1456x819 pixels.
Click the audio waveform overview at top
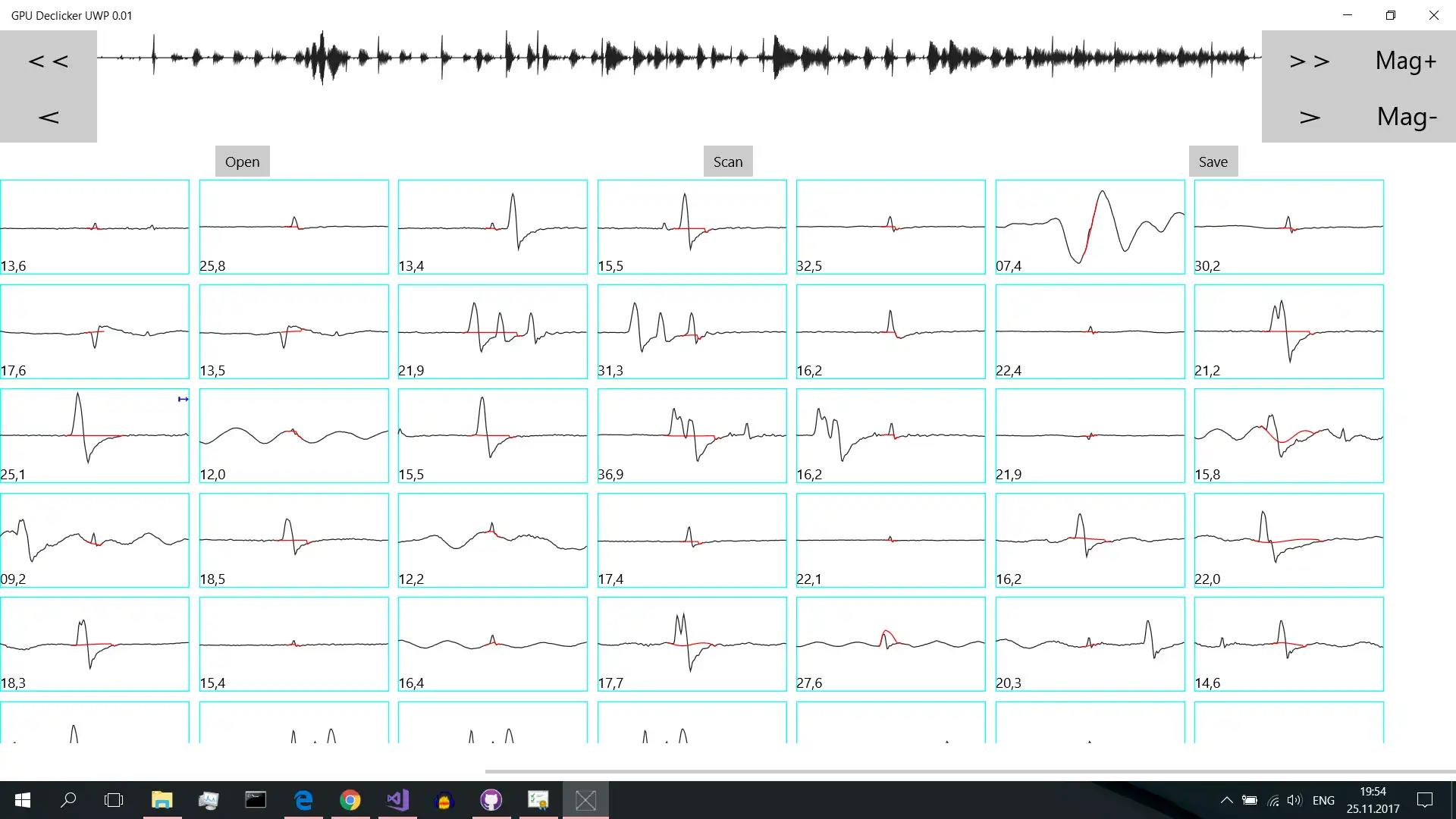(x=679, y=58)
